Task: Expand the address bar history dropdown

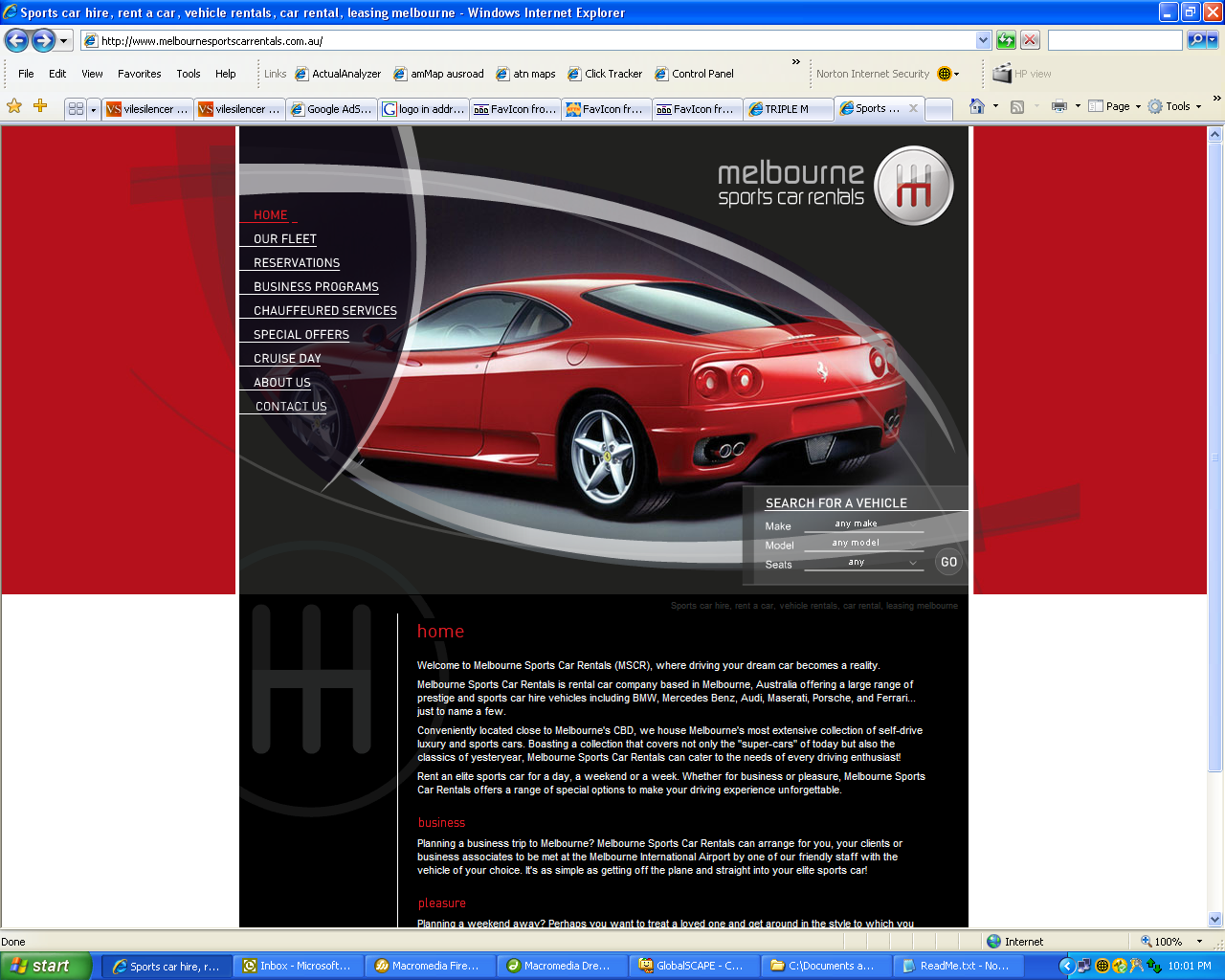Action: 983,40
